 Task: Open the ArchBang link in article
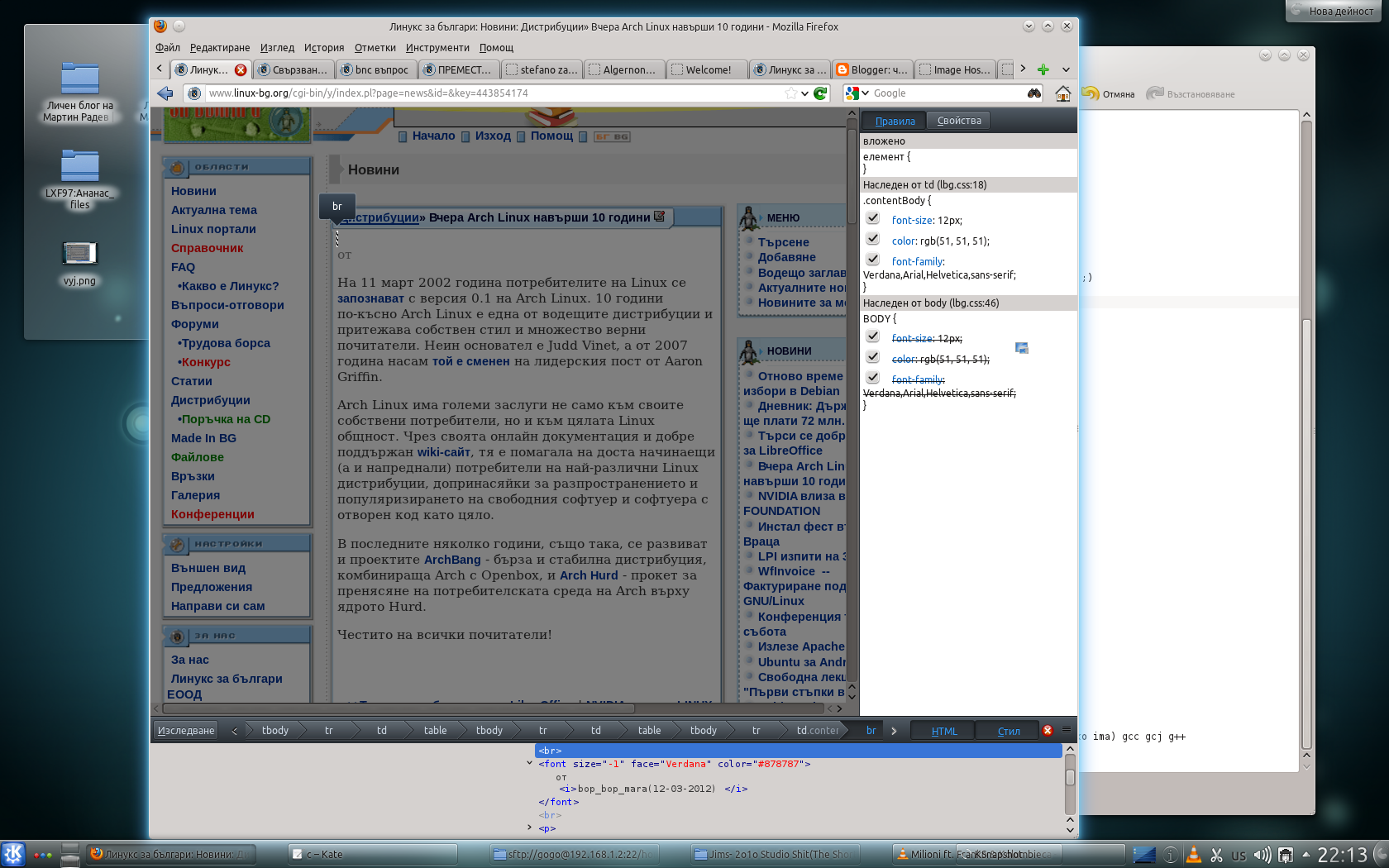click(x=452, y=560)
